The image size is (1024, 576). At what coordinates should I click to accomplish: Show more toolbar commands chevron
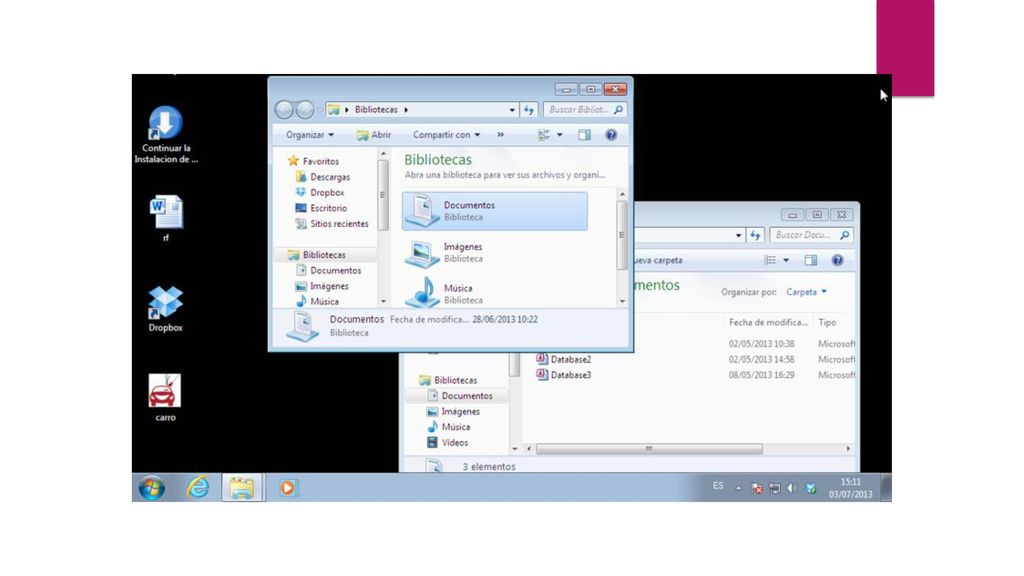(x=500, y=135)
